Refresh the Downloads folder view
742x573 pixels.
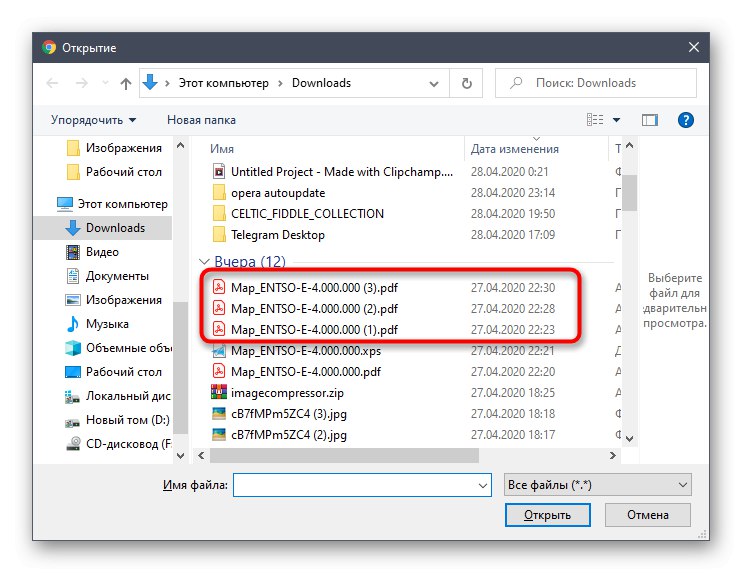[467, 83]
